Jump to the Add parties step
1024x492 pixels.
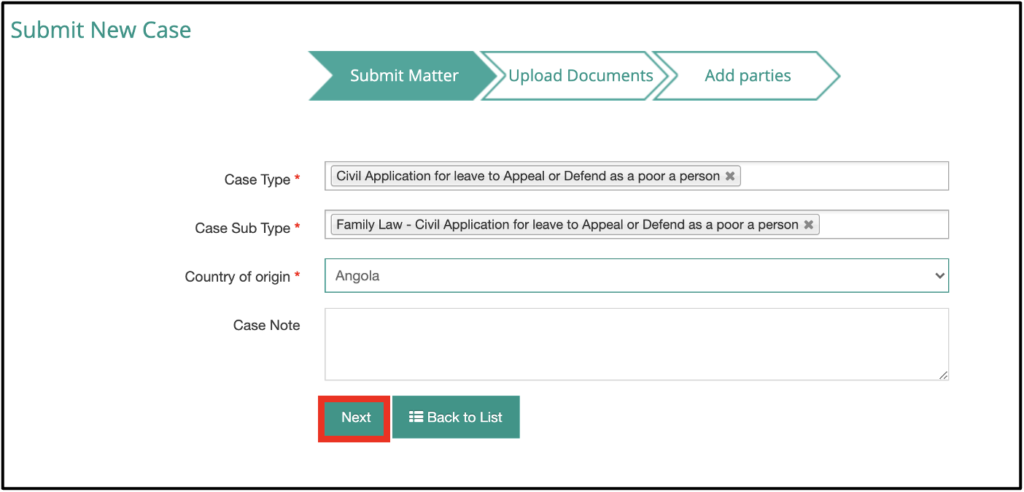747,76
